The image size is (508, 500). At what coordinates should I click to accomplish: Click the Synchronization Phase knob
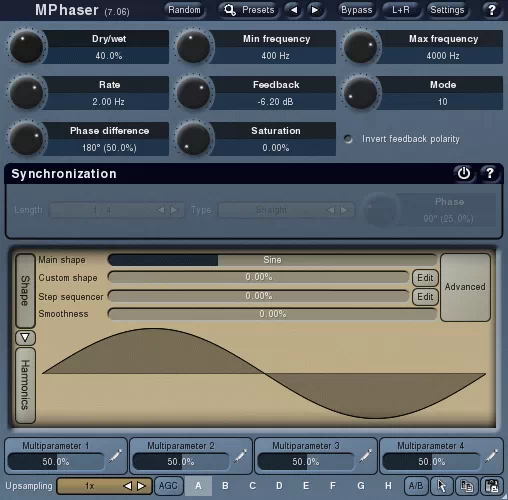(380, 210)
